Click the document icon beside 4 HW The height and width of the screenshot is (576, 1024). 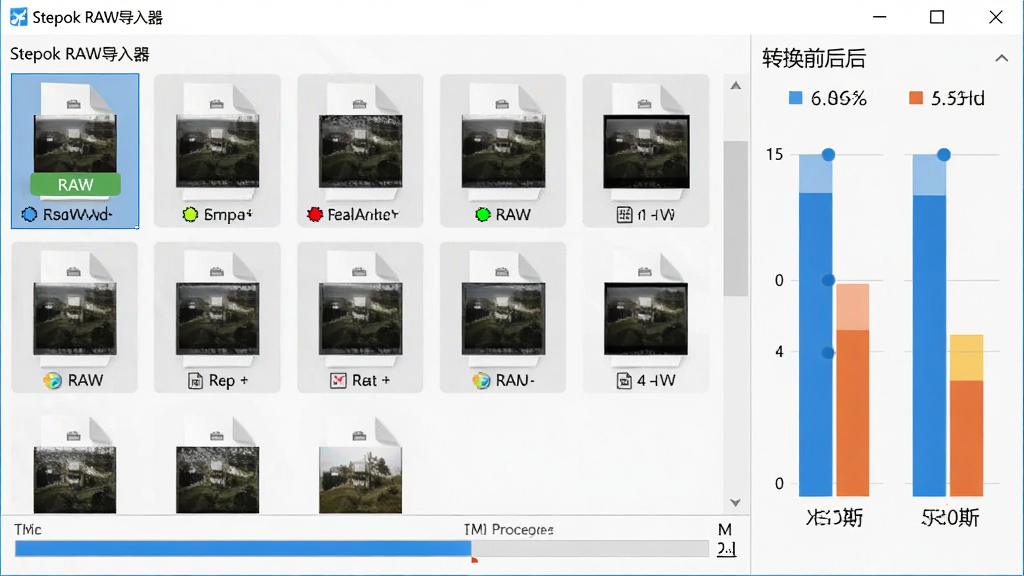(x=624, y=380)
